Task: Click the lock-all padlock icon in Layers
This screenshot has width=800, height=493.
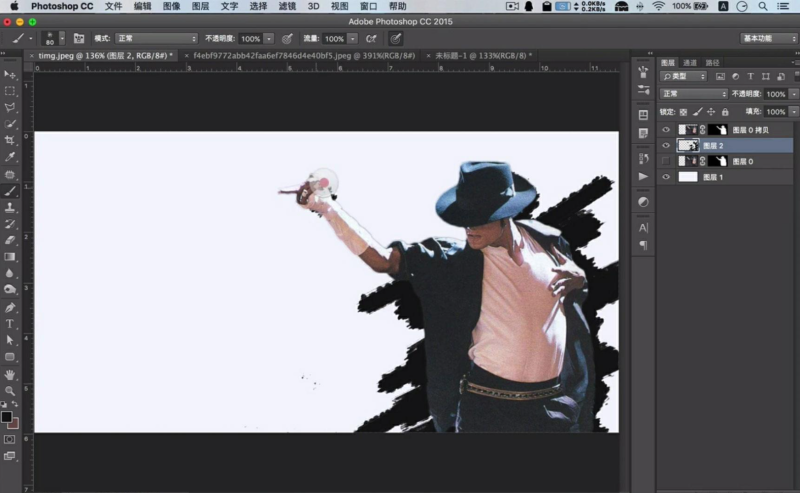Action: [724, 112]
